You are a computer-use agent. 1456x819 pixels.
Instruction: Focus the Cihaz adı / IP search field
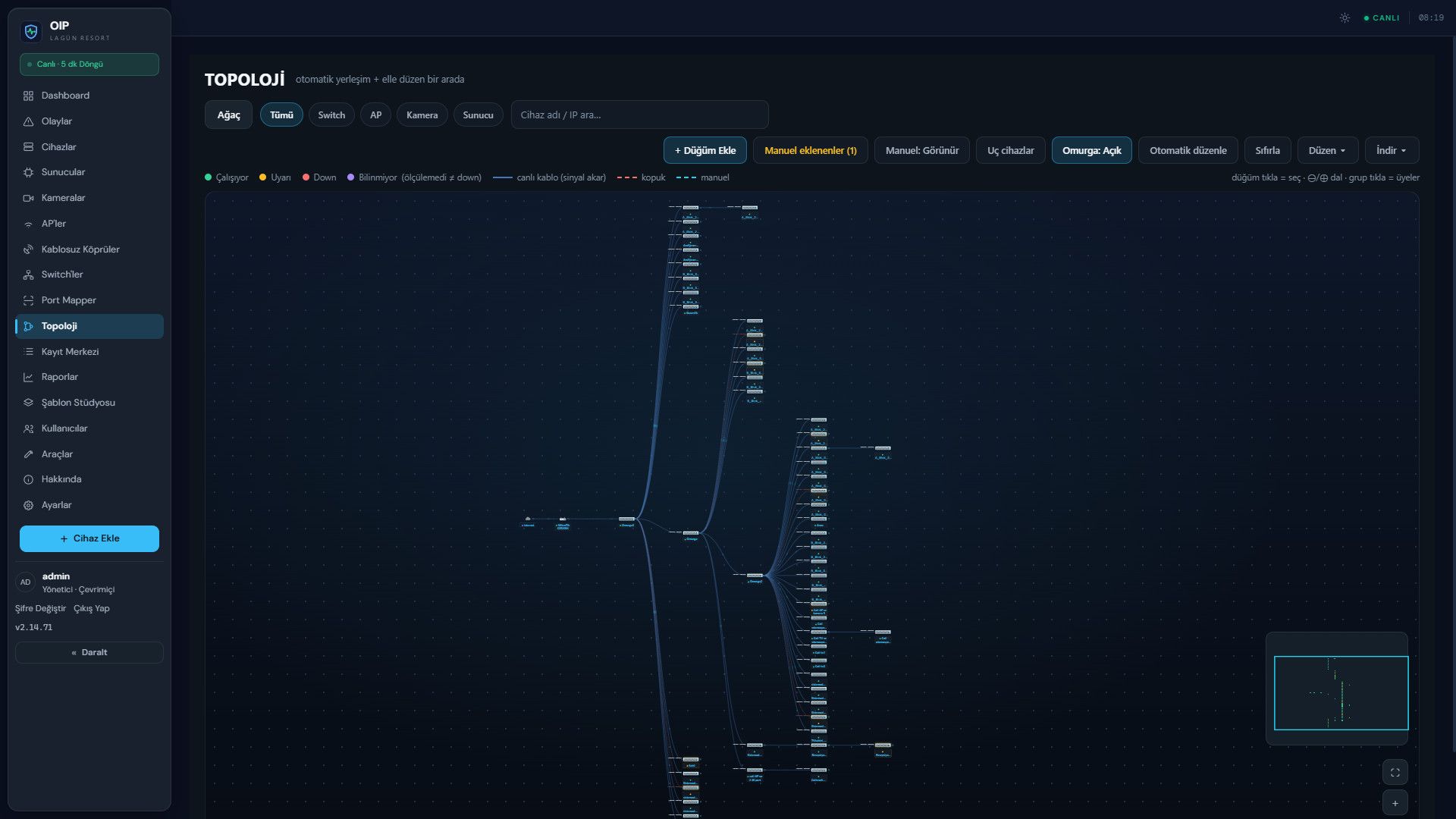click(639, 115)
